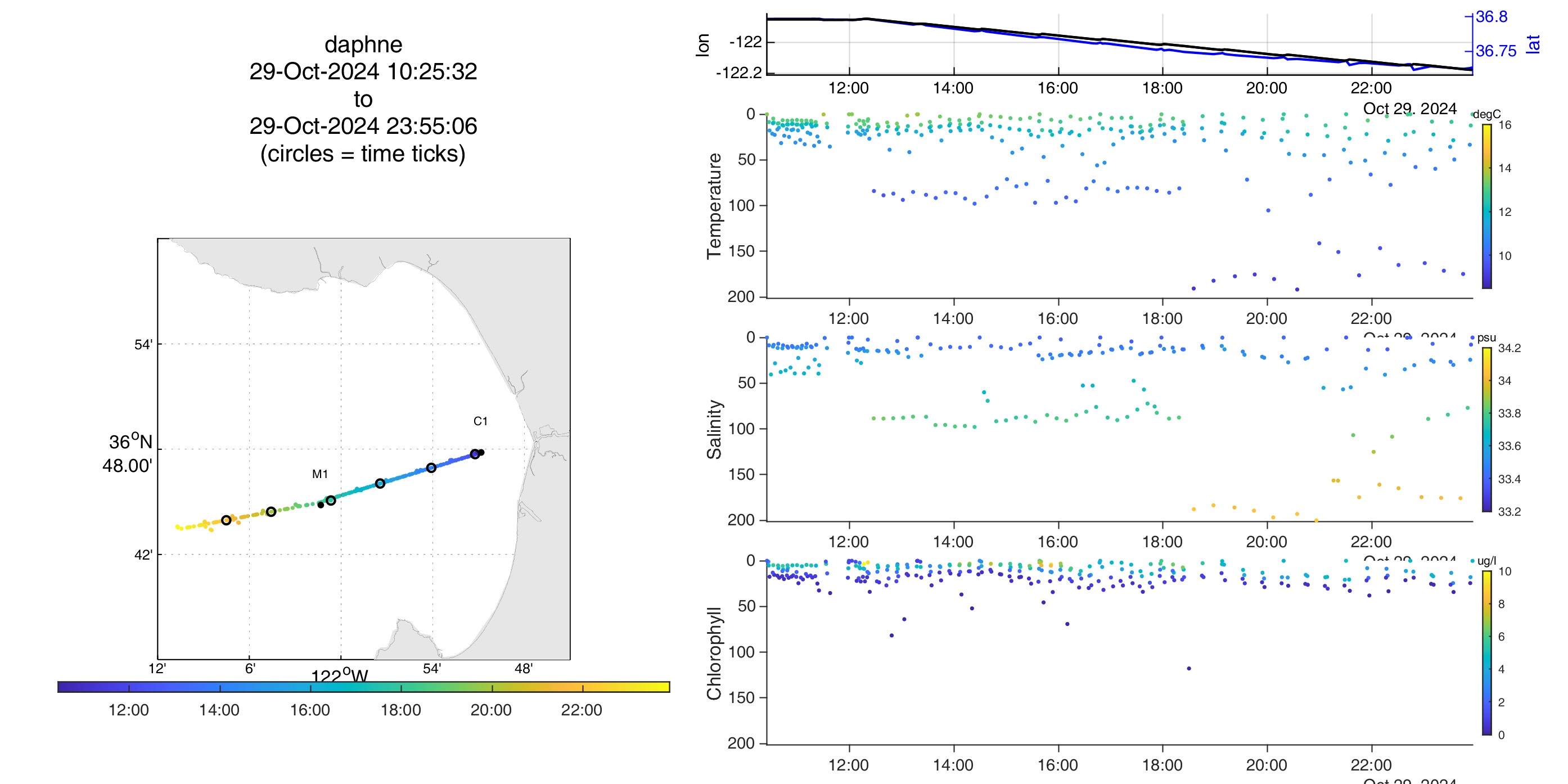
Task: Click the 36.8 latitude tick label
Action: (1492, 16)
